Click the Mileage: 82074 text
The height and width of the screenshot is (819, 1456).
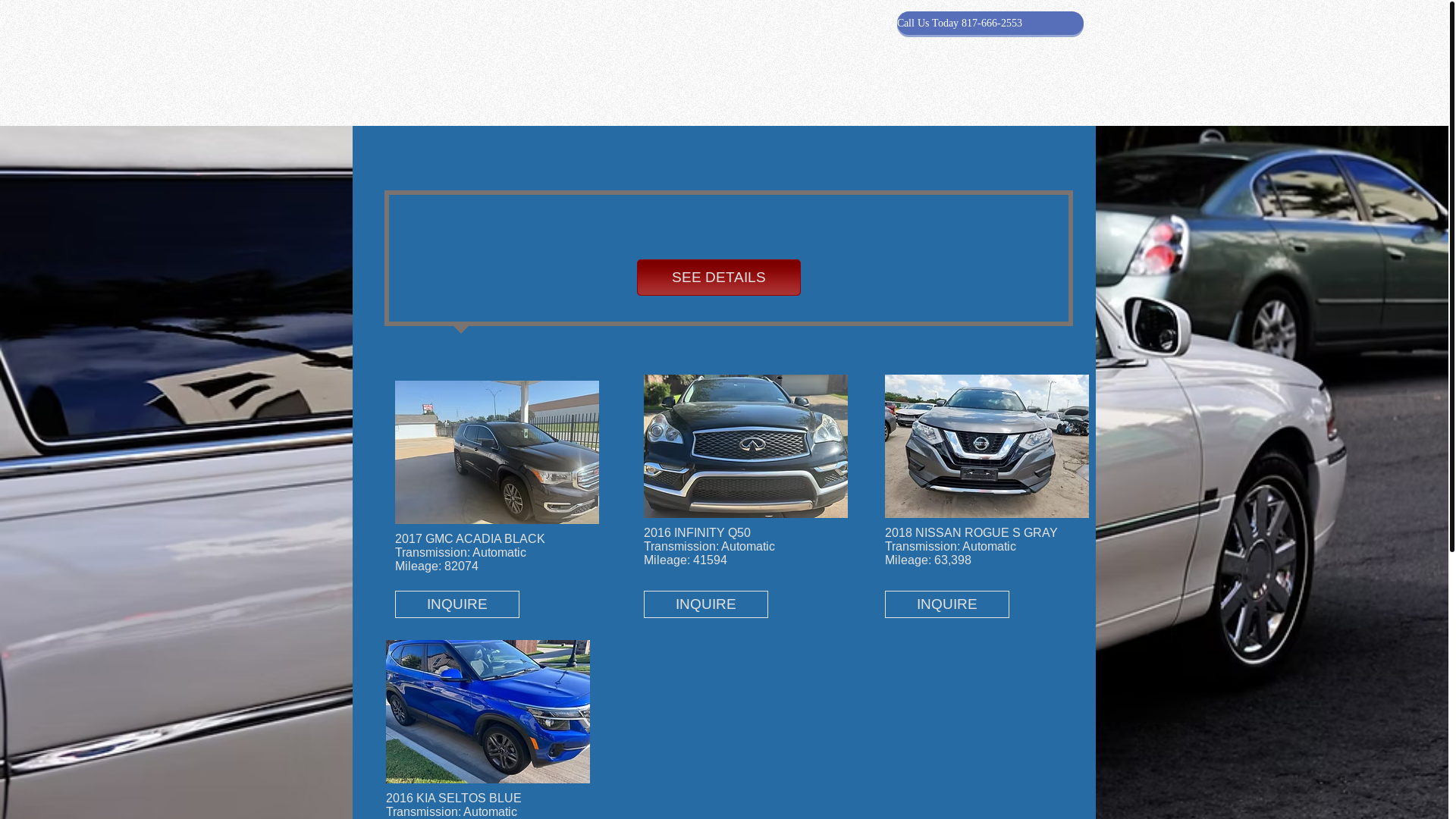pos(437,566)
